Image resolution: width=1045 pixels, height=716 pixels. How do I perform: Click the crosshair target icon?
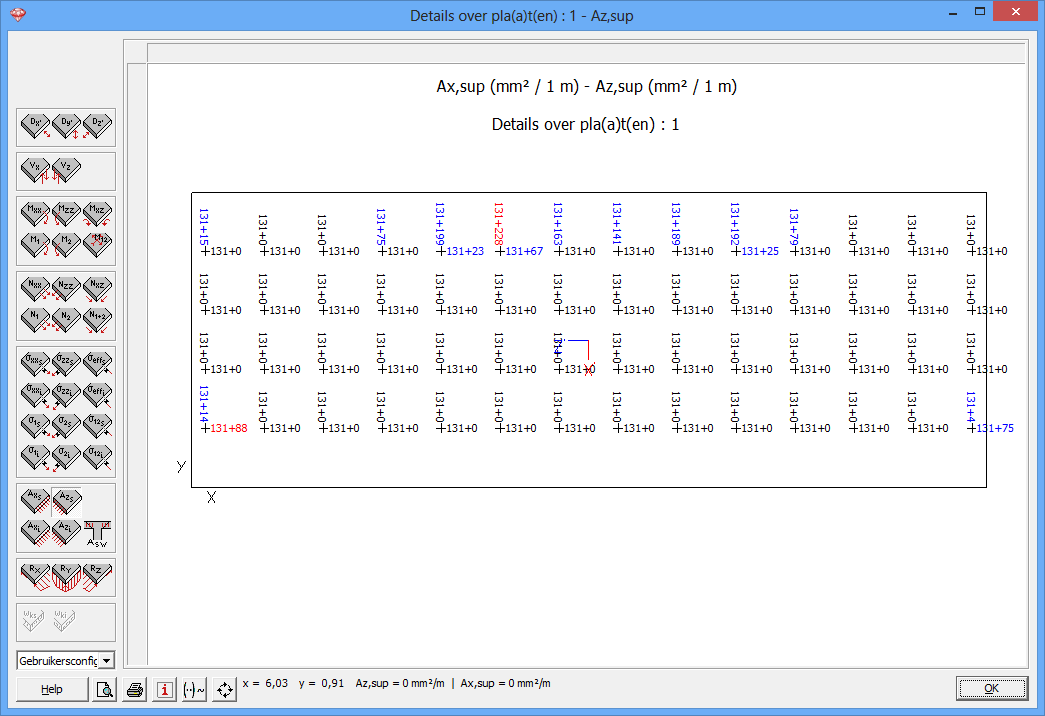click(225, 689)
